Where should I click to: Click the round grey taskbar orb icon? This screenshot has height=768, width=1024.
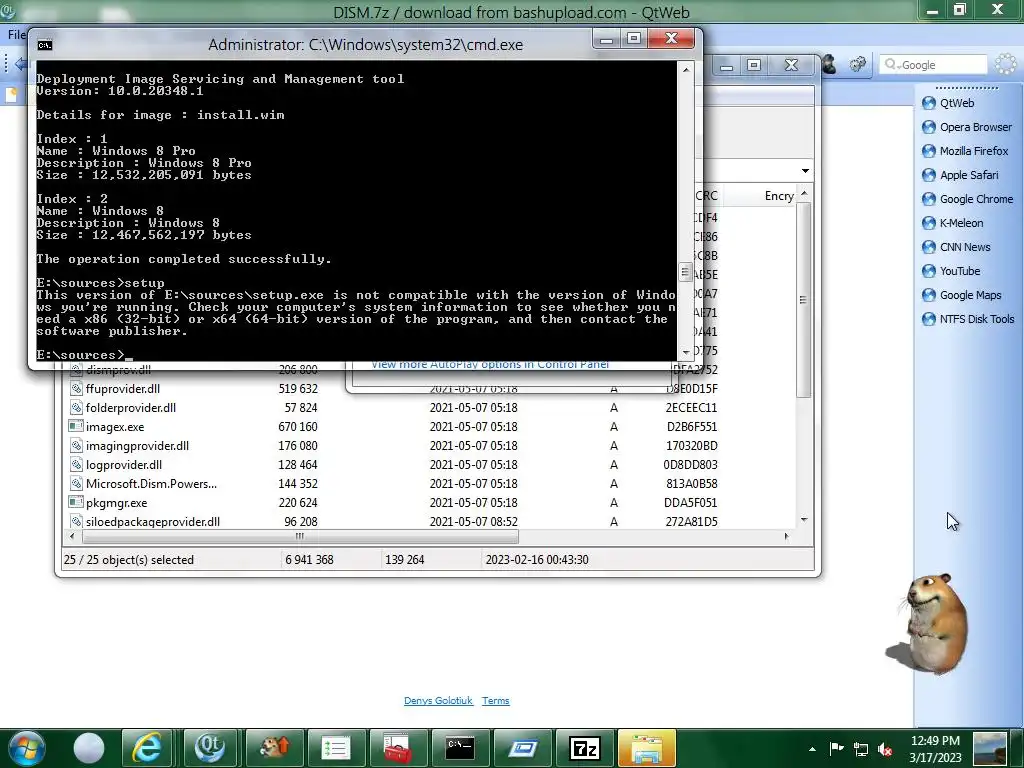[x=89, y=748]
